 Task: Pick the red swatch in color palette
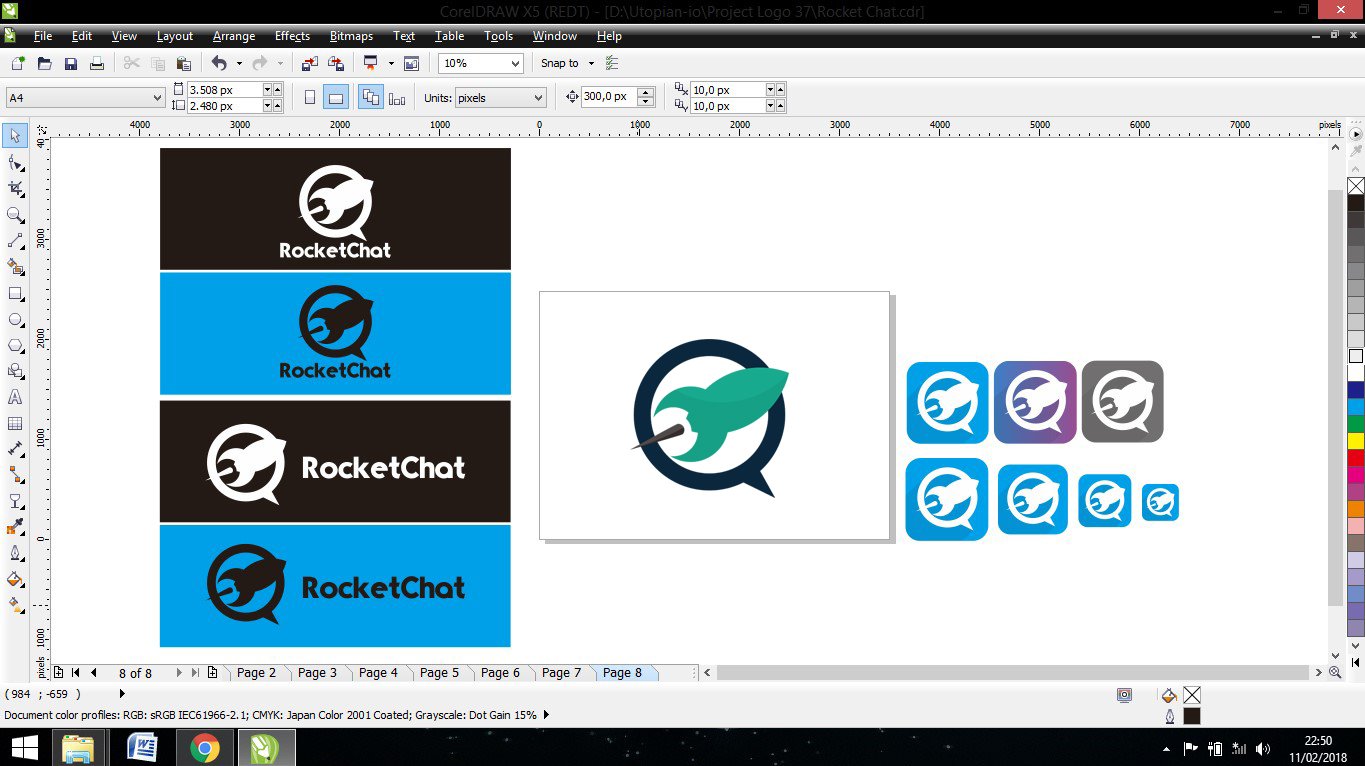click(x=1356, y=457)
